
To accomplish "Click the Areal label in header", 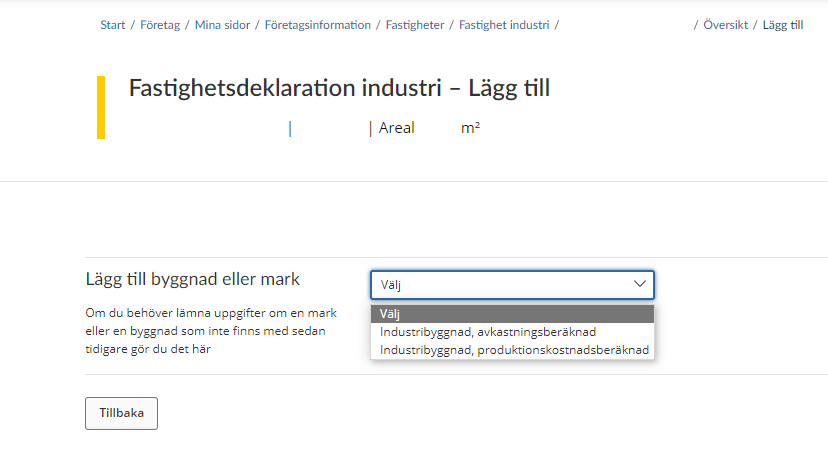I will point(397,128).
